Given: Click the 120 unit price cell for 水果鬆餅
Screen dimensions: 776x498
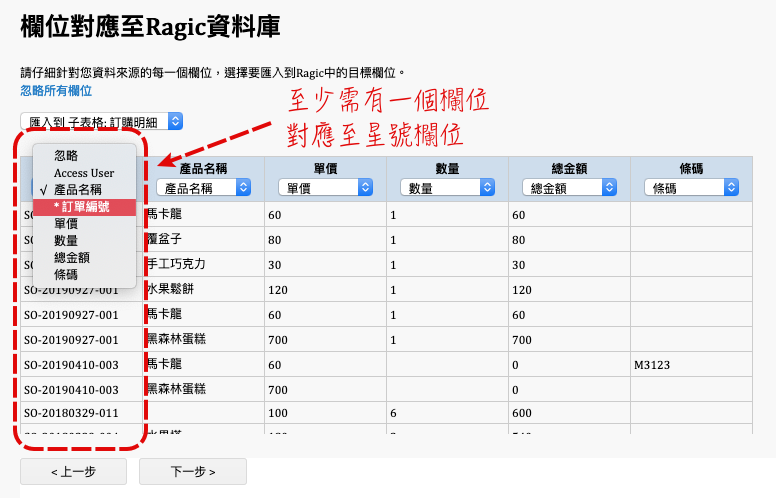Looking at the screenshot, I should coord(325,290).
